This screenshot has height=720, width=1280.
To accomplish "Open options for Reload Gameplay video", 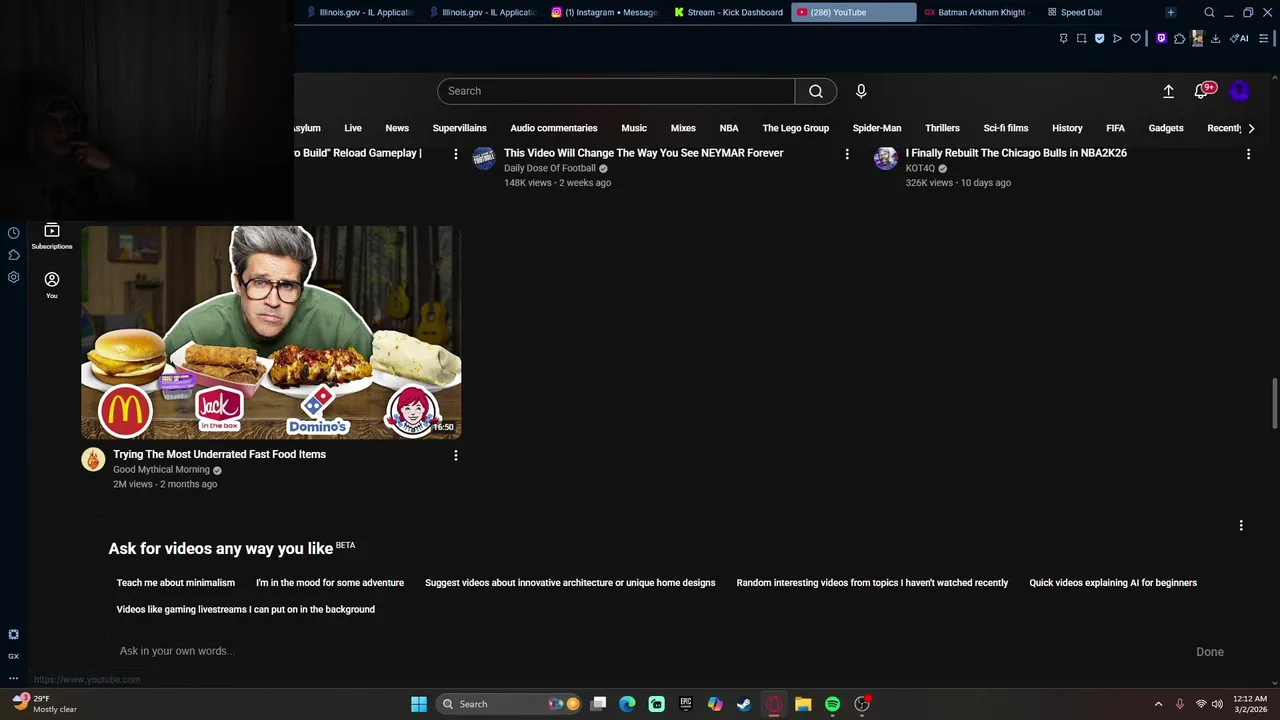I will pyautogui.click(x=456, y=154).
